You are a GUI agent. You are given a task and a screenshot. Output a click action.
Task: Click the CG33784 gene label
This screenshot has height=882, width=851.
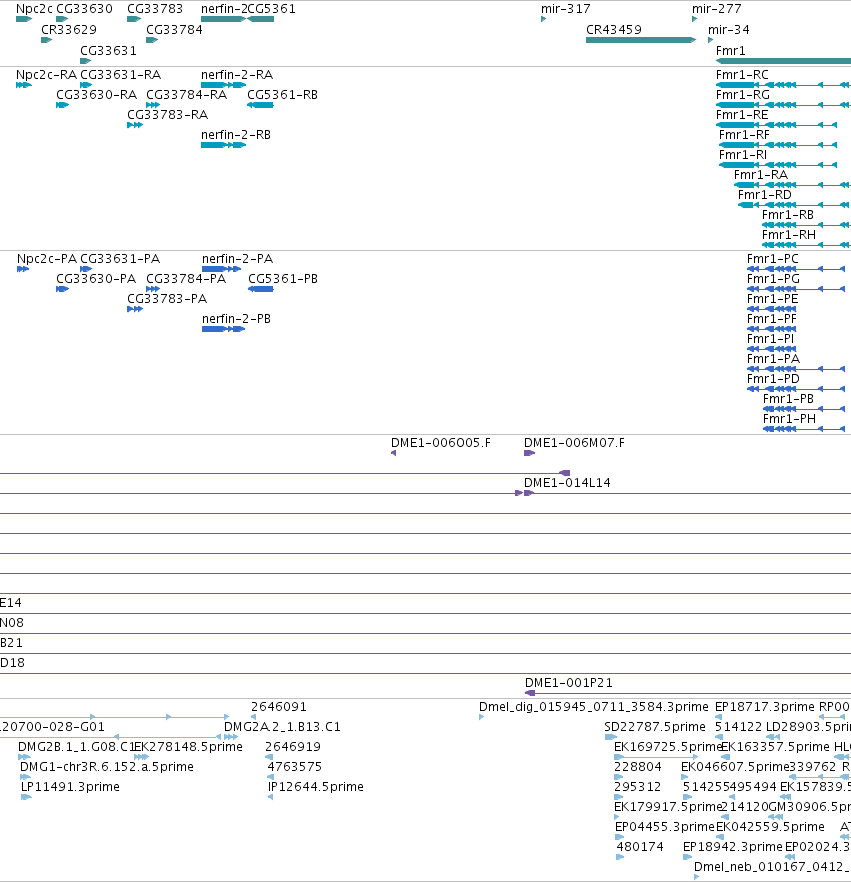click(x=174, y=30)
